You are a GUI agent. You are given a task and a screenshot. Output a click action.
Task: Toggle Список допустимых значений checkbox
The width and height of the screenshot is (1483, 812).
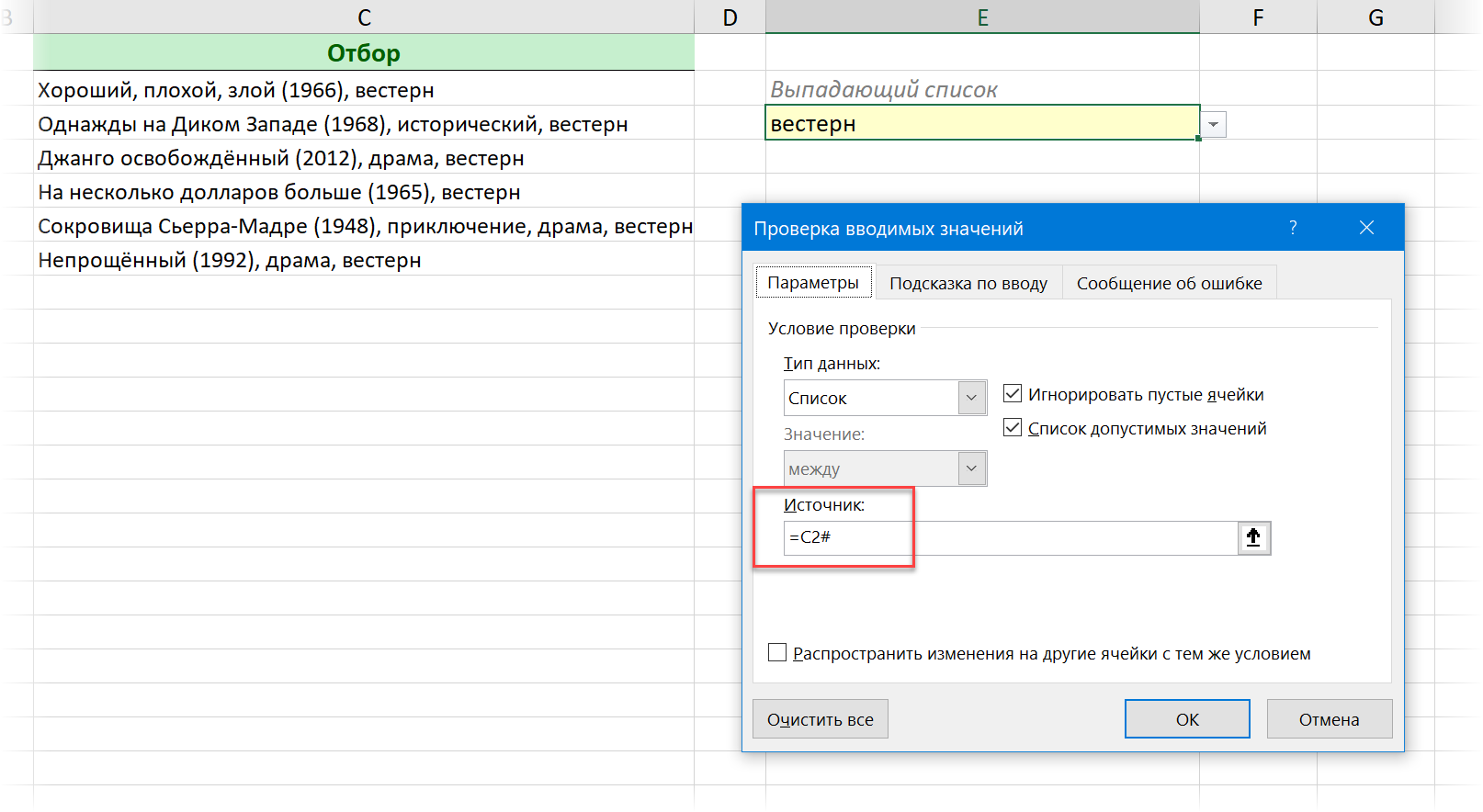tap(1013, 428)
